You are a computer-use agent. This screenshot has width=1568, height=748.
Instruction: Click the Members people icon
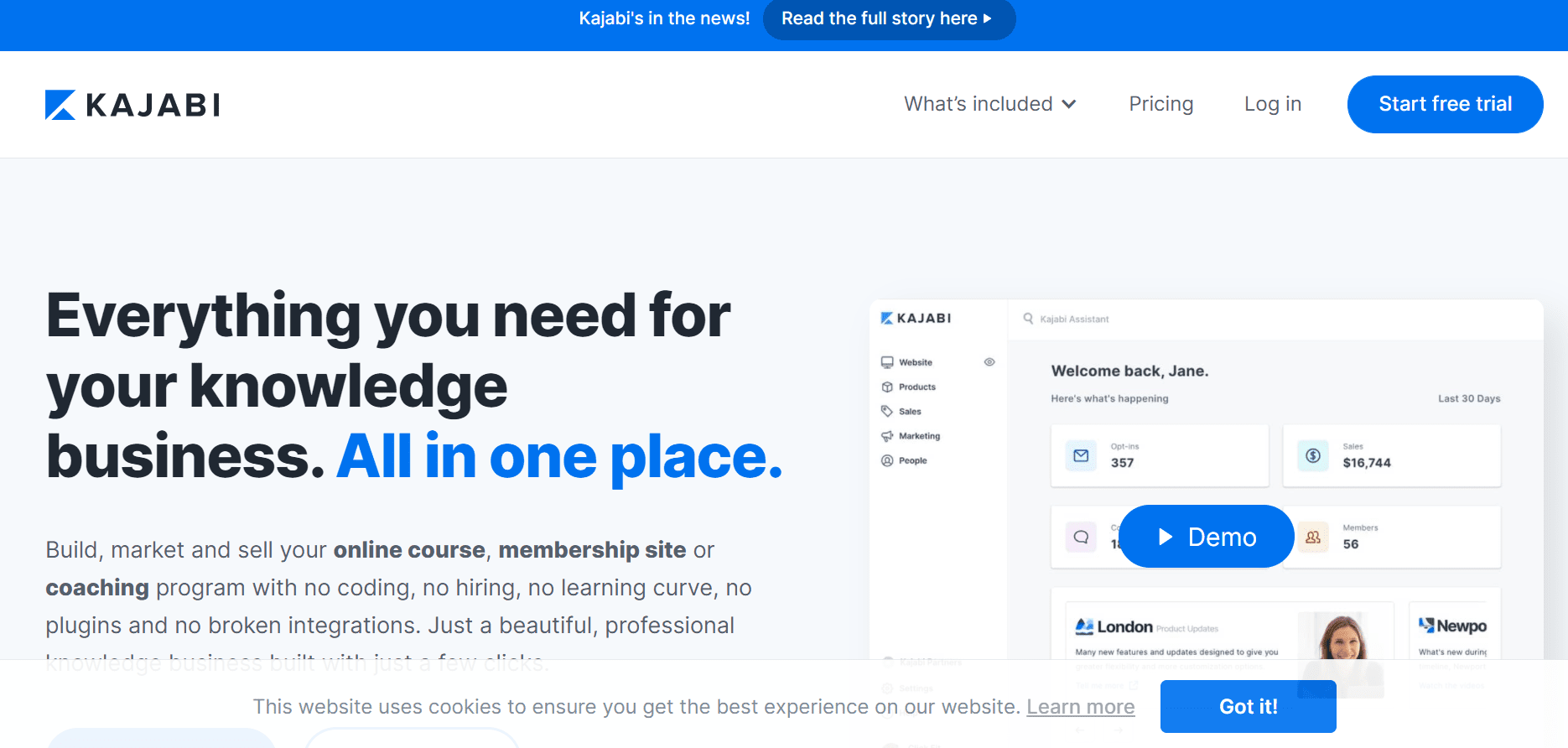(x=1313, y=537)
